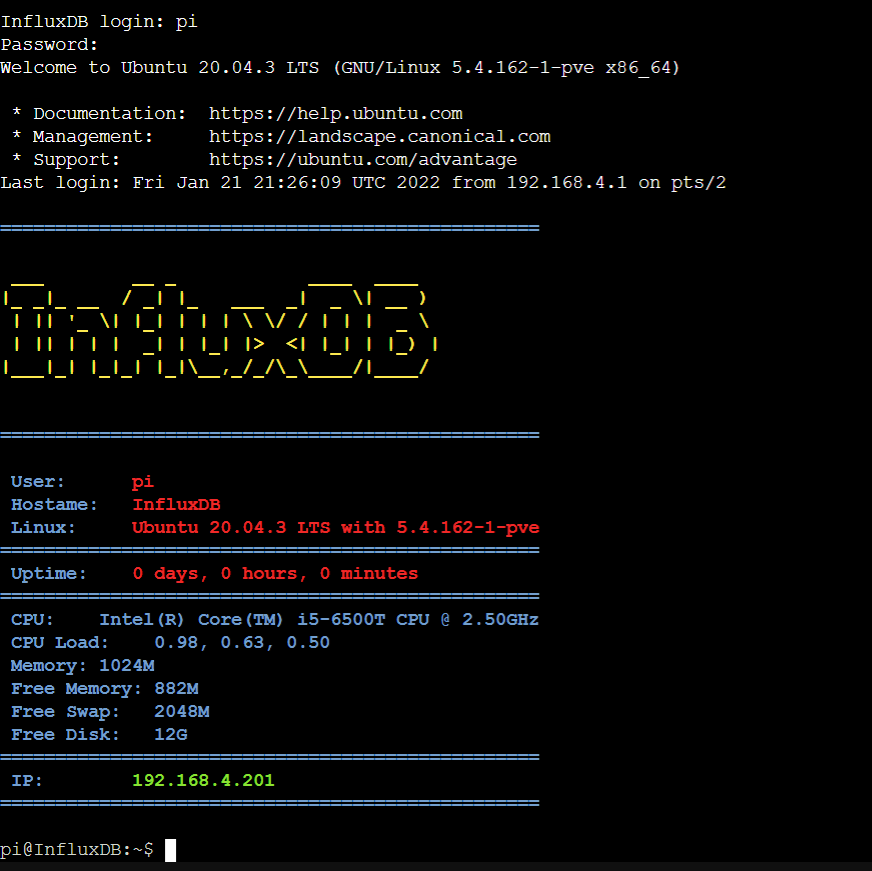Click 'pts/2' in the last login line
This screenshot has width=872, height=871.
click(x=698, y=182)
